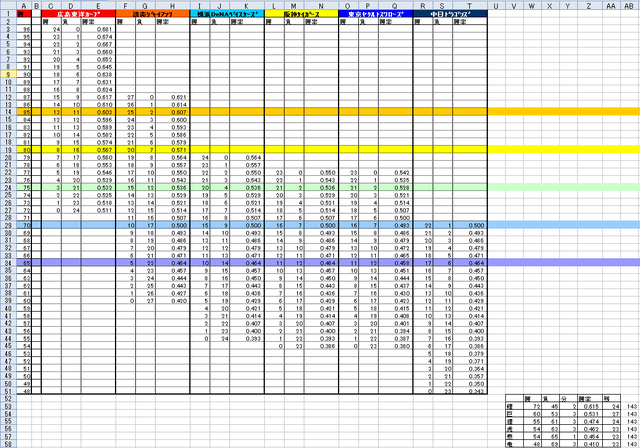Select column AB header

pyautogui.click(x=629, y=6)
